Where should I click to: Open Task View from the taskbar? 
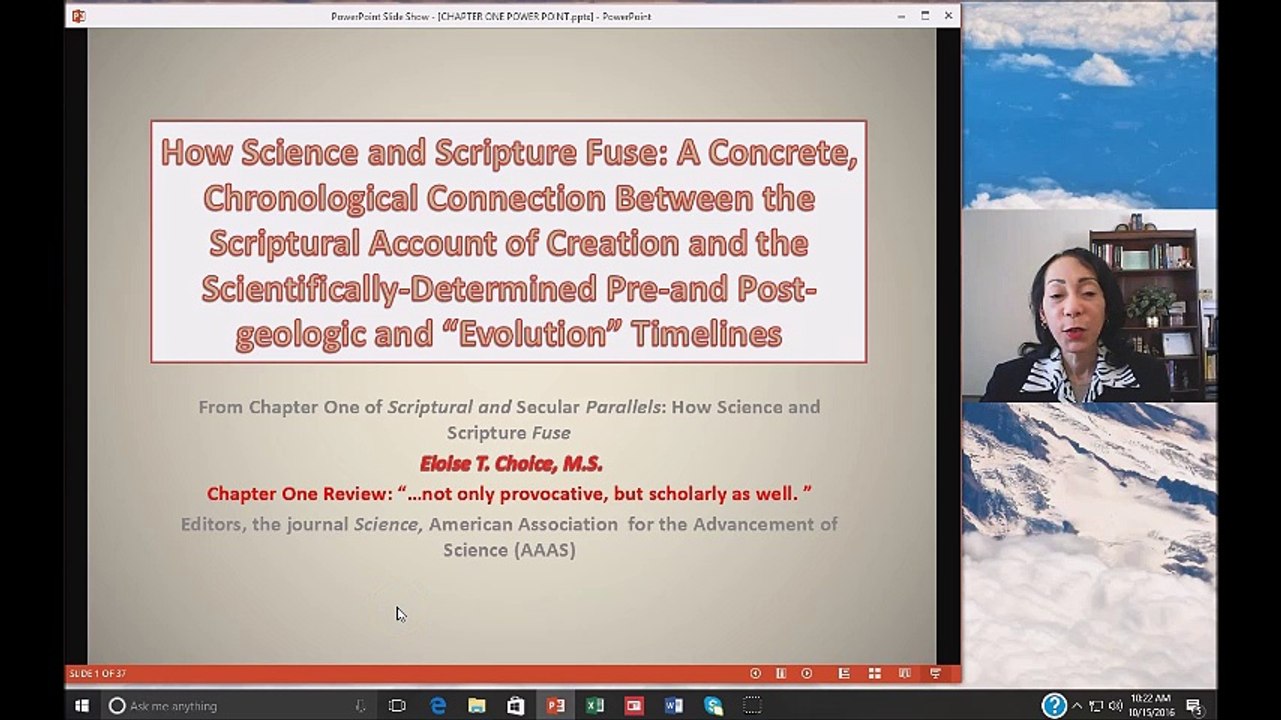coord(397,705)
